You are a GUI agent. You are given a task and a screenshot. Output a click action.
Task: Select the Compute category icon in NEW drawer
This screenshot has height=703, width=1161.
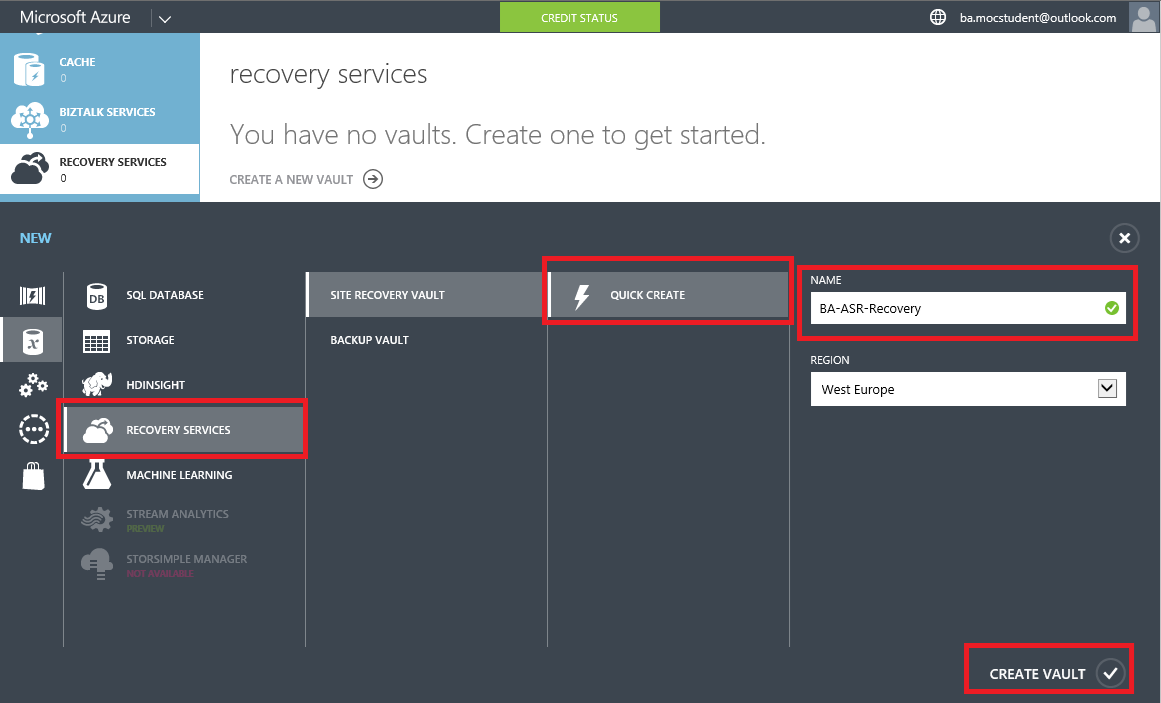[33, 296]
